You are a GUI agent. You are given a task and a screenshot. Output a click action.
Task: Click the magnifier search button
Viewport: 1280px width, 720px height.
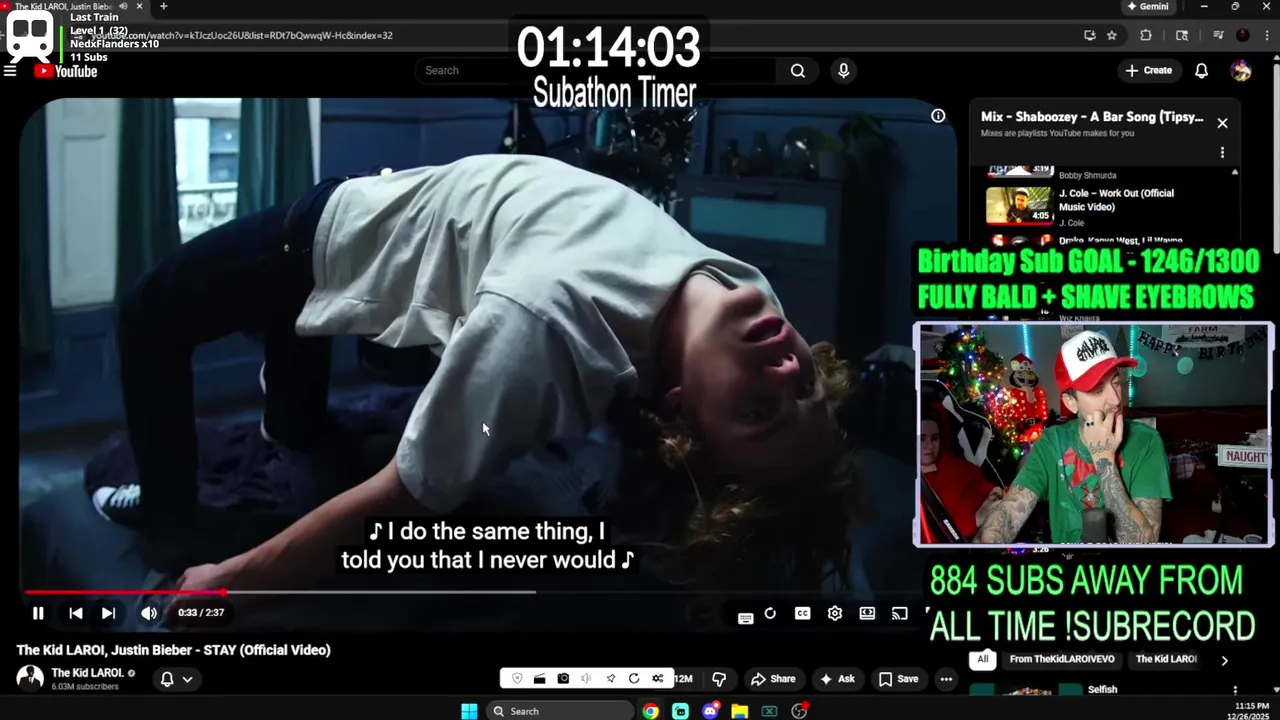pos(797,70)
